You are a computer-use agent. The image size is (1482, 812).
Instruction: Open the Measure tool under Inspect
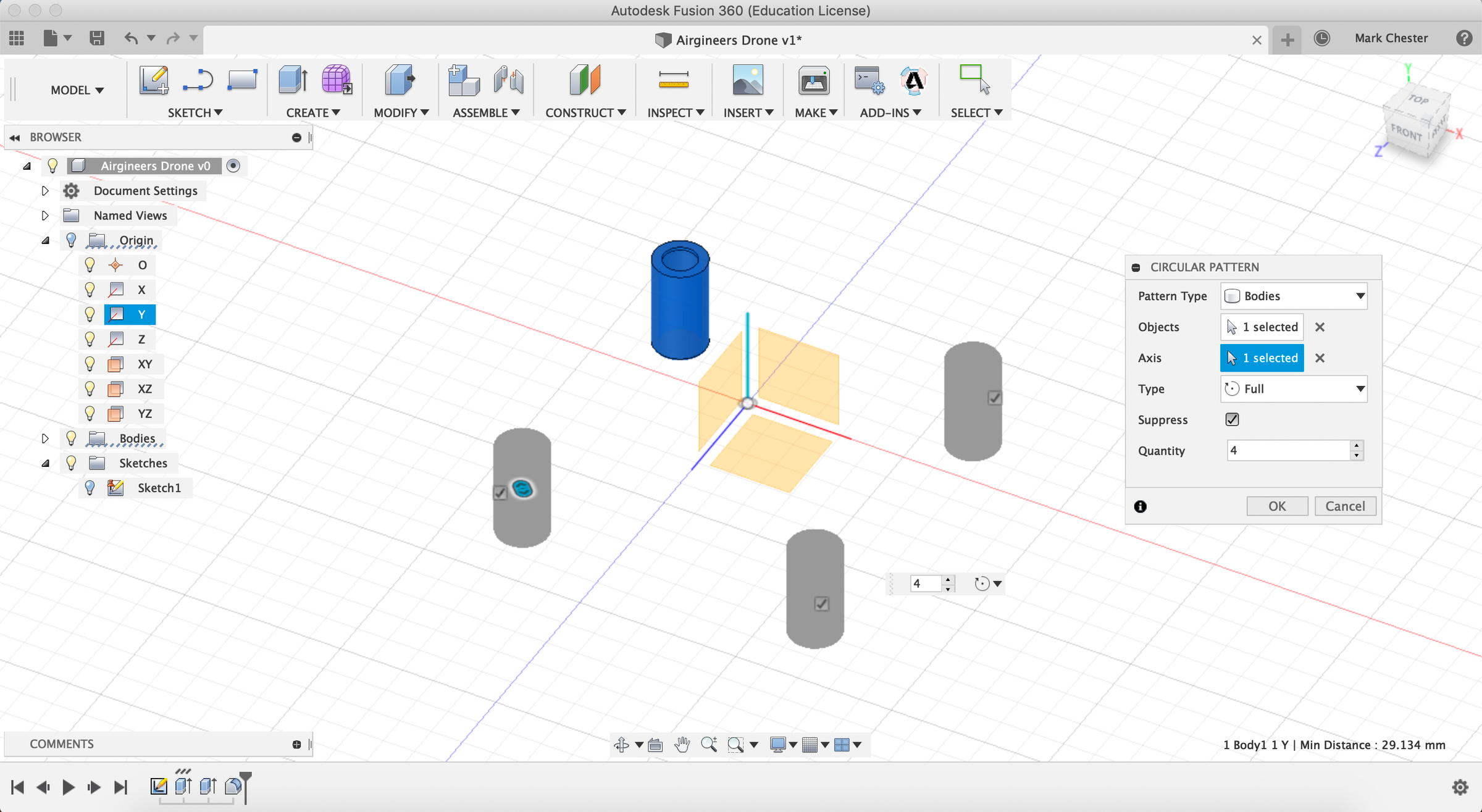674,80
